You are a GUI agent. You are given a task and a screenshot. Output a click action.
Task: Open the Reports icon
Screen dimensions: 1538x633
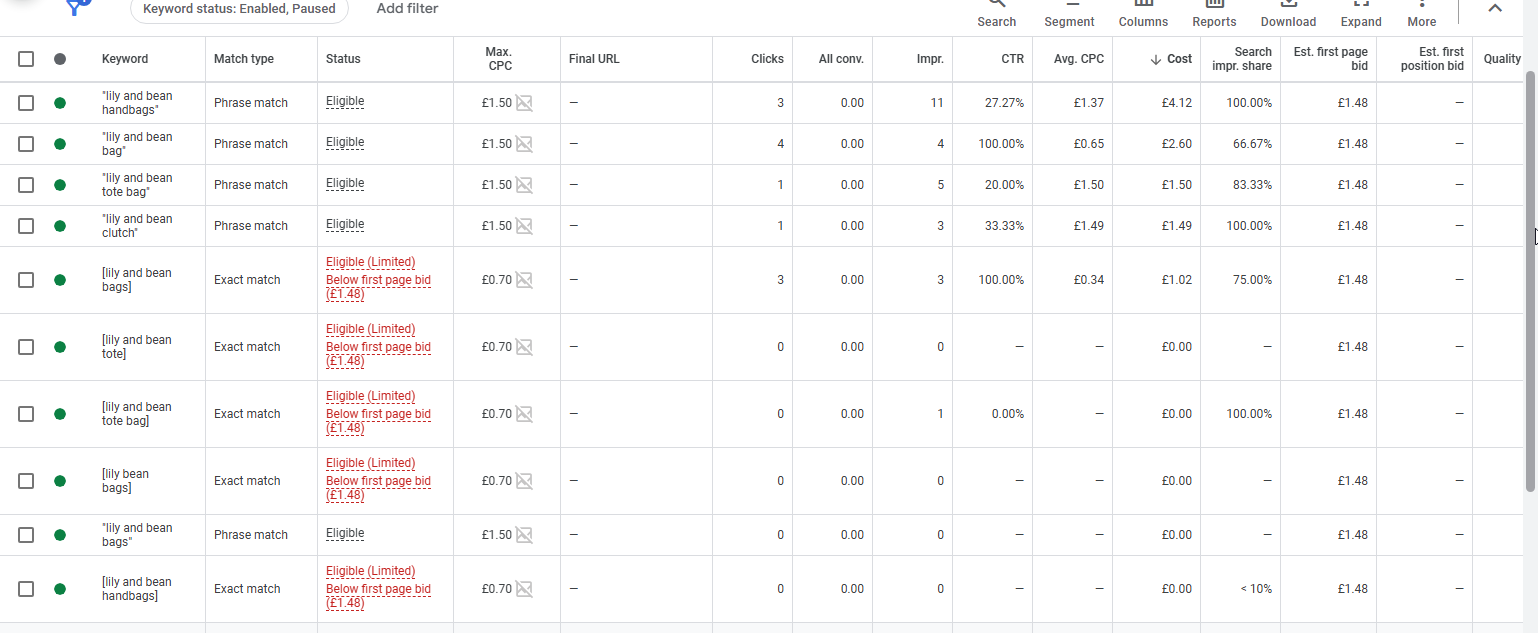pos(1214,14)
